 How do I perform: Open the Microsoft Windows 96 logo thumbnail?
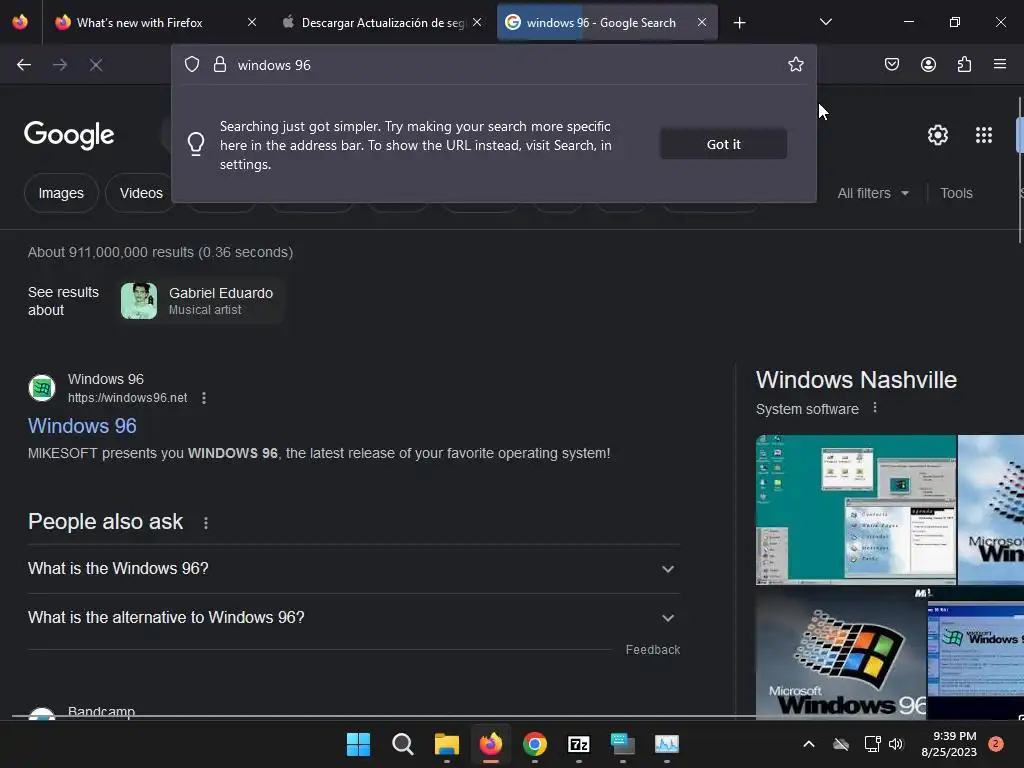coord(840,653)
